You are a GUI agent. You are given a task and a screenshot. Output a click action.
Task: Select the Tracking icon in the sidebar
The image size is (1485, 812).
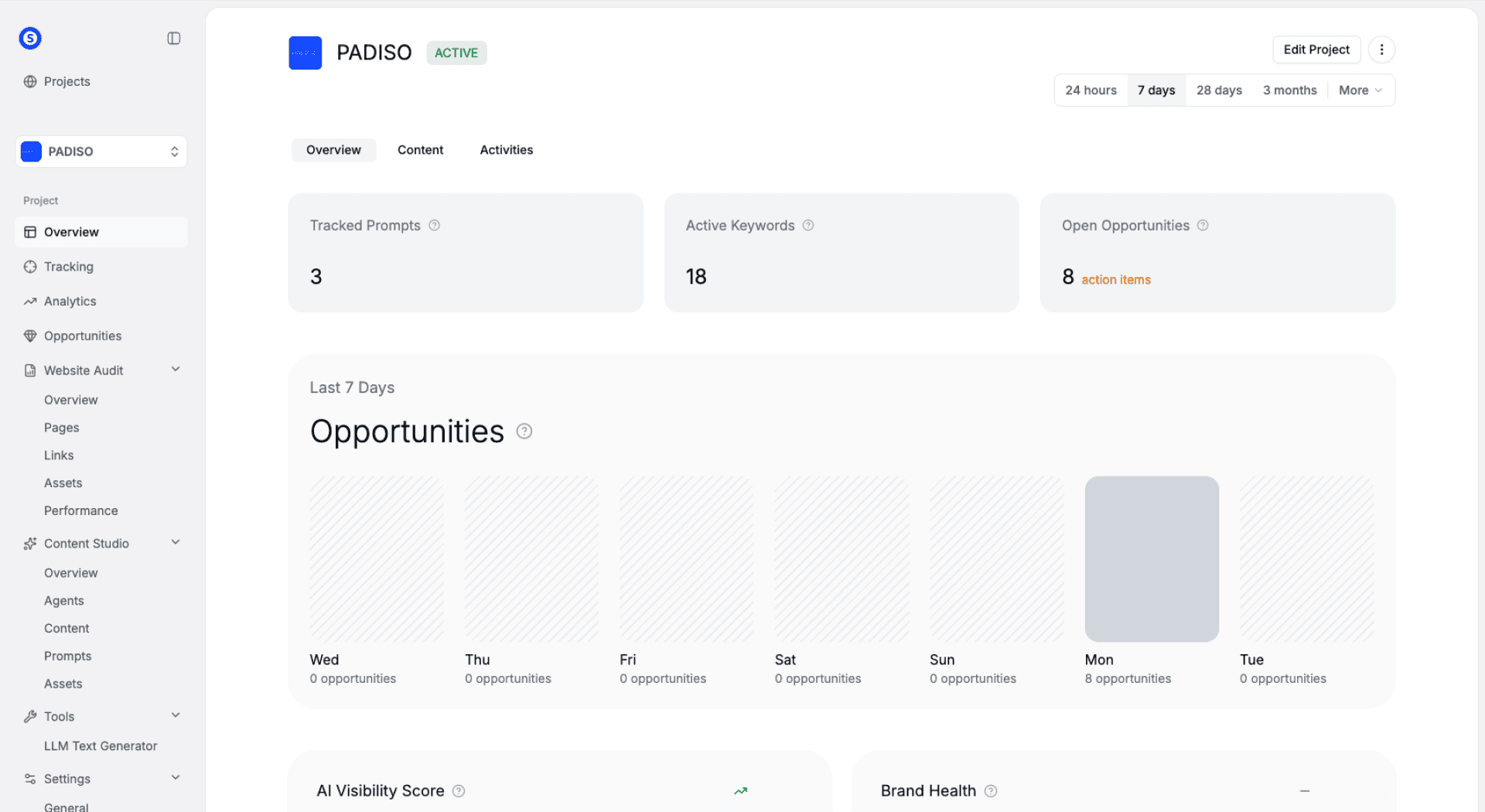click(x=30, y=266)
